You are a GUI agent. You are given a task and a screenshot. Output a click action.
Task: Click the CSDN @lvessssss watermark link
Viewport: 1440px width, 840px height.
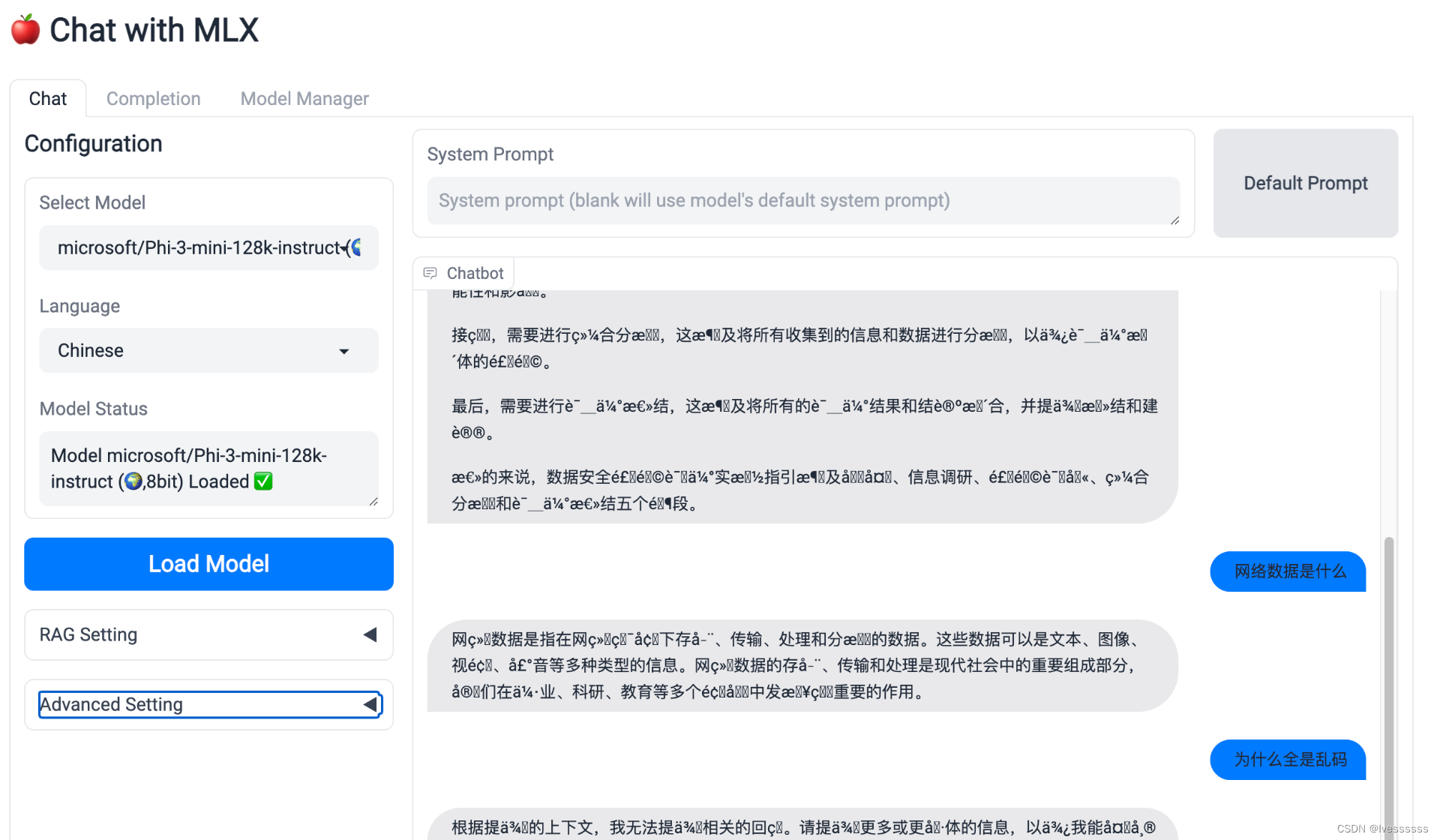point(1382,828)
